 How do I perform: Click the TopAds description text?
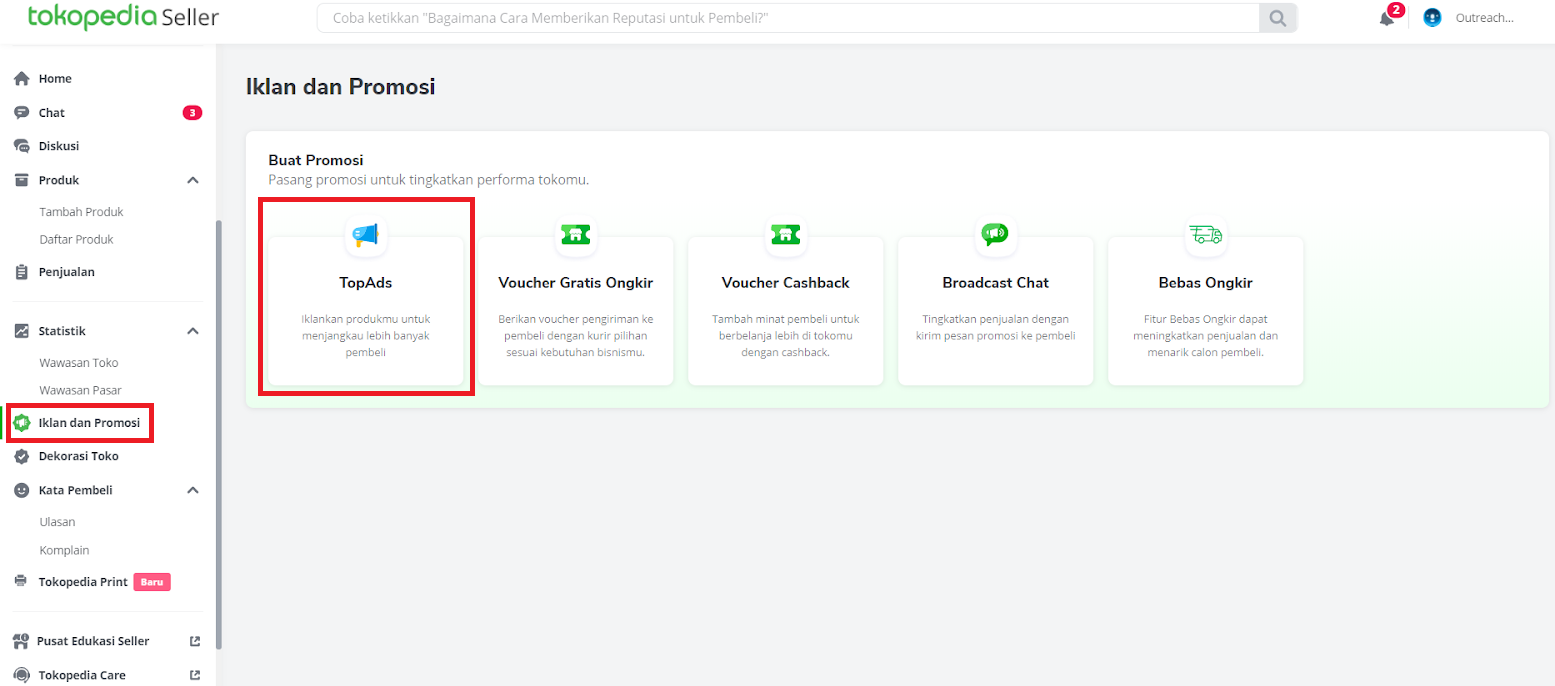[365, 336]
